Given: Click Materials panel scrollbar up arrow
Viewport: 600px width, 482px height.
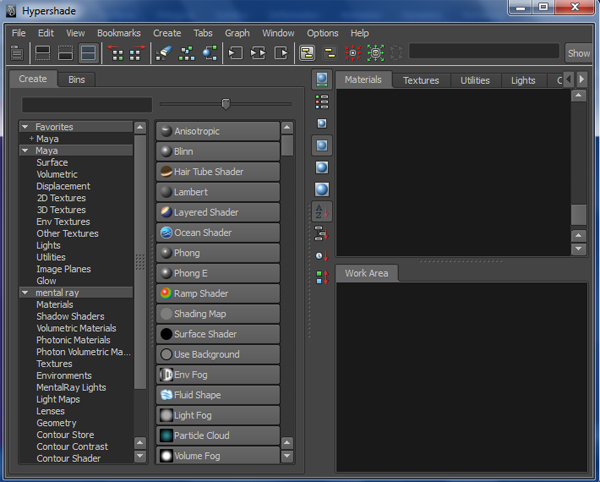Looking at the screenshot, I should click(x=579, y=95).
